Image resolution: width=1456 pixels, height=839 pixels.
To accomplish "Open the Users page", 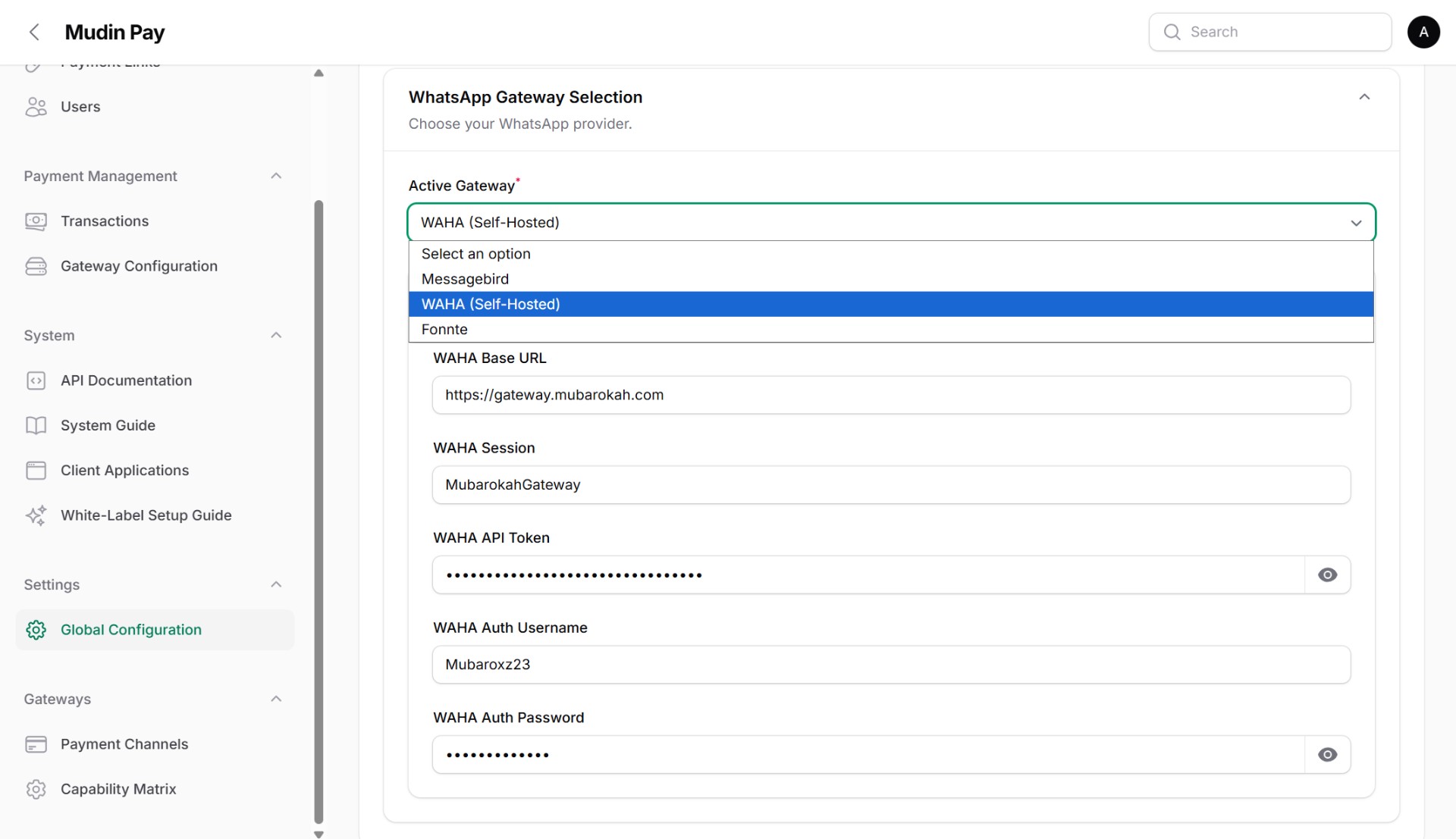I will pos(155,107).
